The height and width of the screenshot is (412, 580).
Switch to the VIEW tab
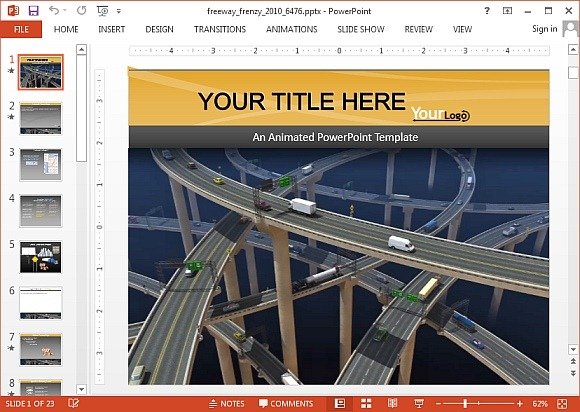(x=462, y=29)
